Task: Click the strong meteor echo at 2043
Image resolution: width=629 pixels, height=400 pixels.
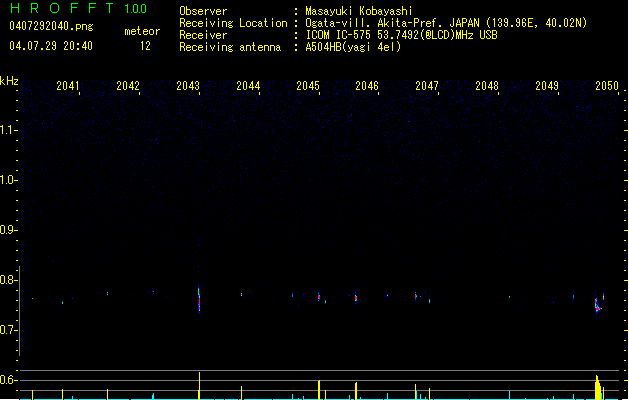Action: [x=199, y=299]
